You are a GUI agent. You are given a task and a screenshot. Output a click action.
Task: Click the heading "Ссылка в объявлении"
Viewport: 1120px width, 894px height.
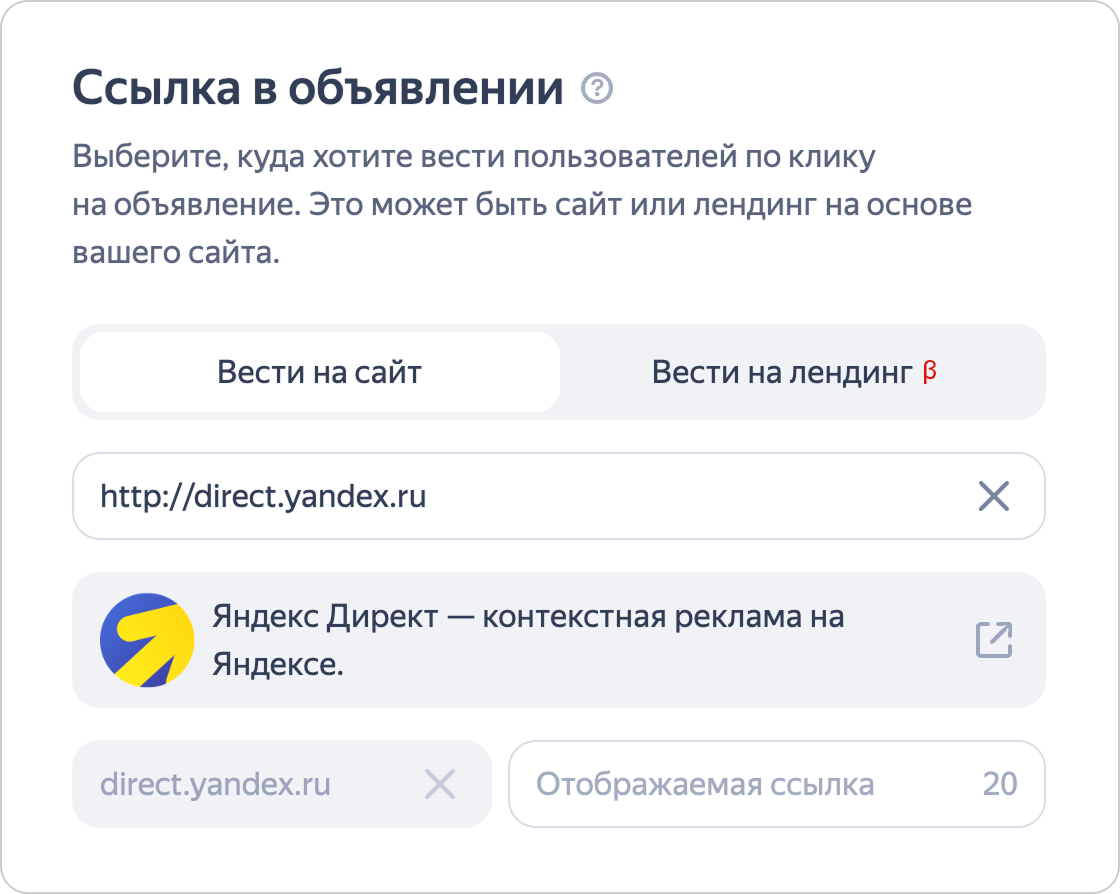click(318, 90)
